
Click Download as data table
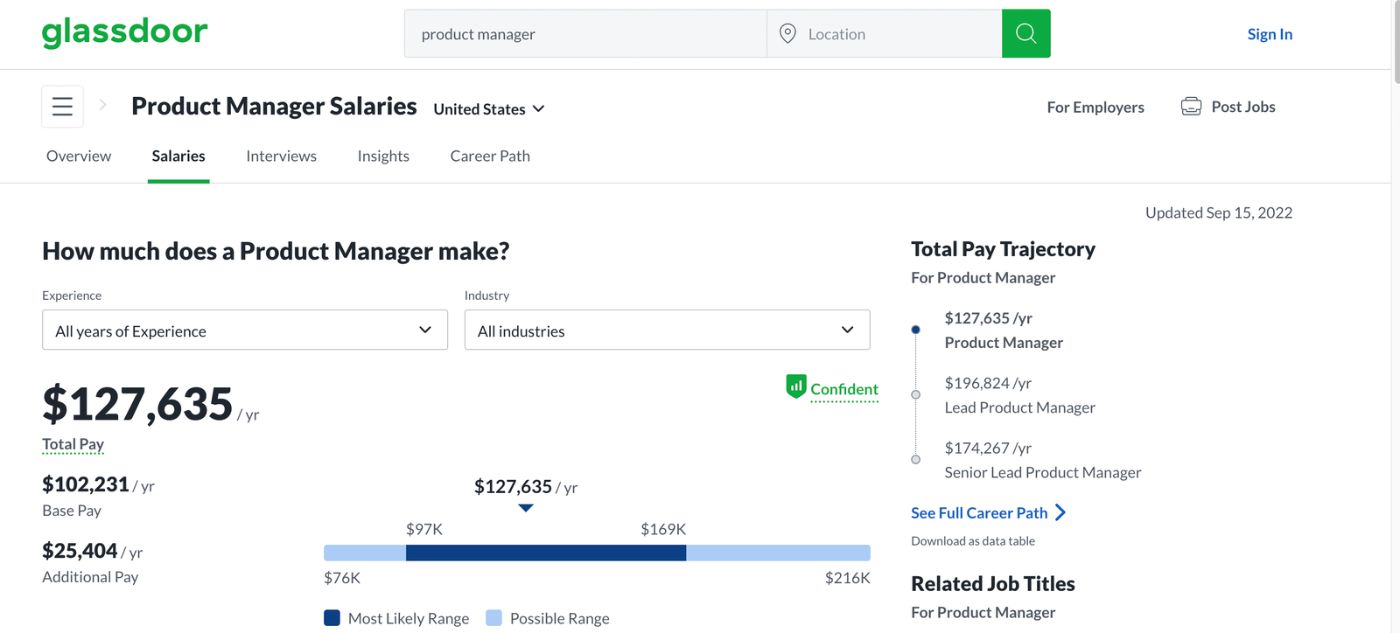tap(973, 540)
